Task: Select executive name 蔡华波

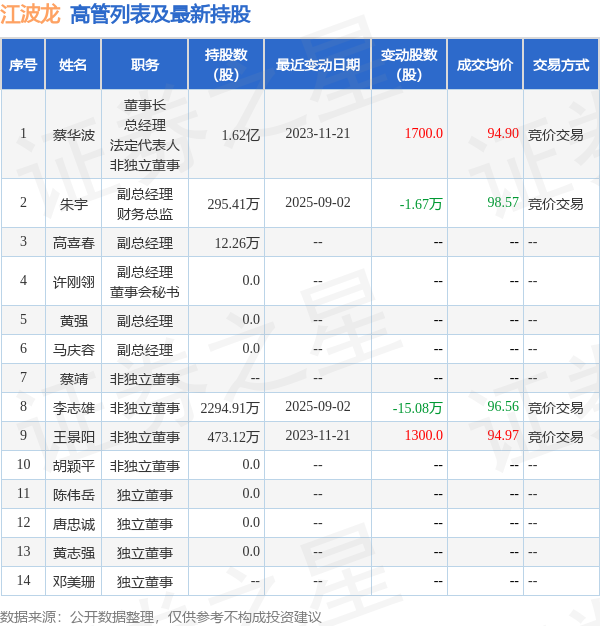Action: (73, 135)
